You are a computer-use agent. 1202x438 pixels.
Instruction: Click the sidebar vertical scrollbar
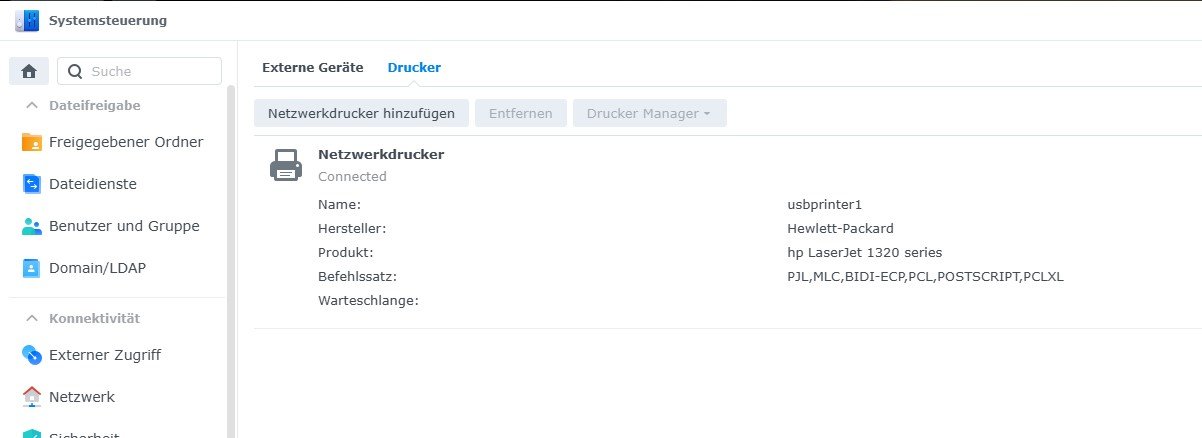[231, 262]
